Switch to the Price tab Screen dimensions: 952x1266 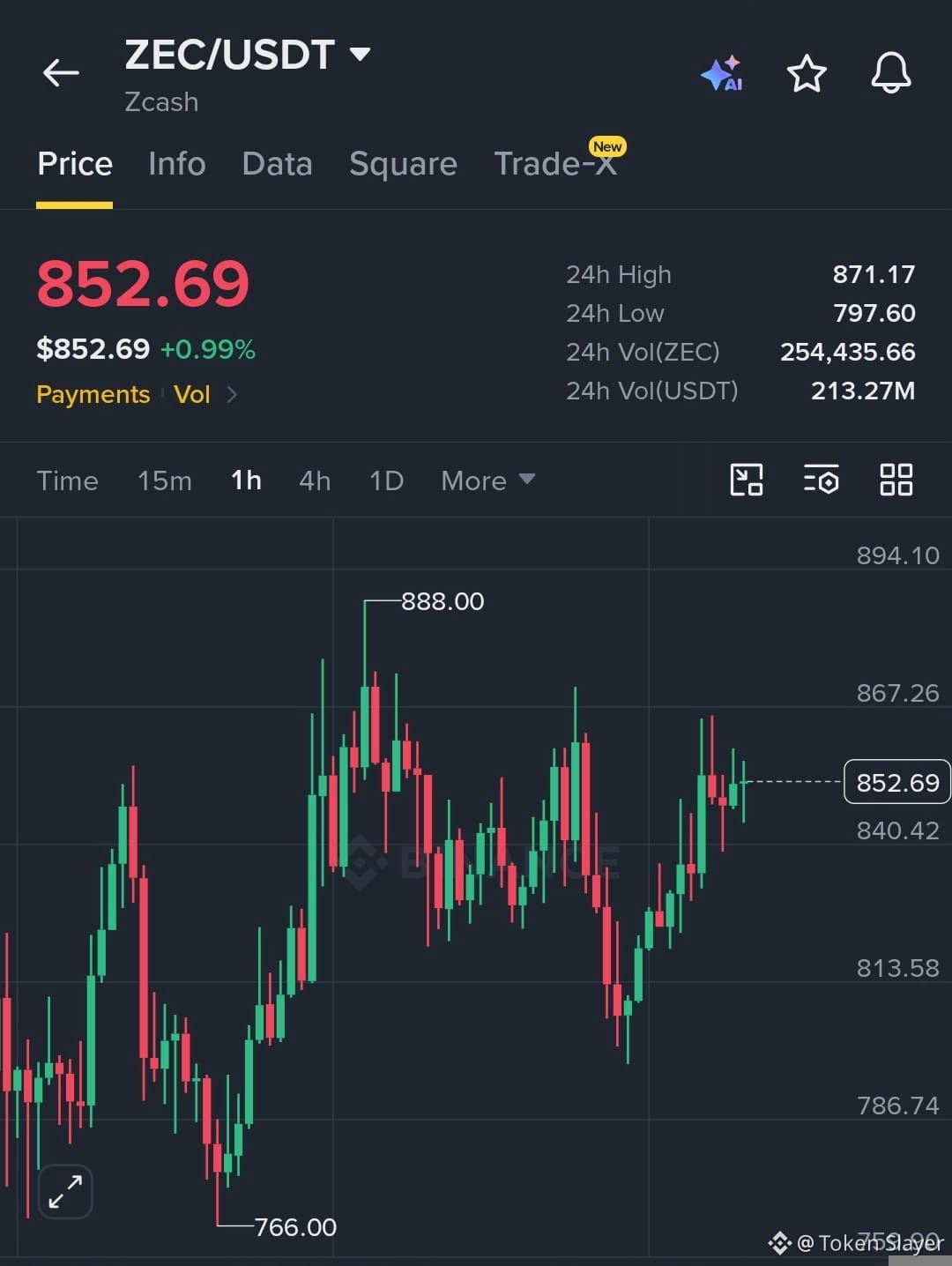pyautogui.click(x=75, y=164)
